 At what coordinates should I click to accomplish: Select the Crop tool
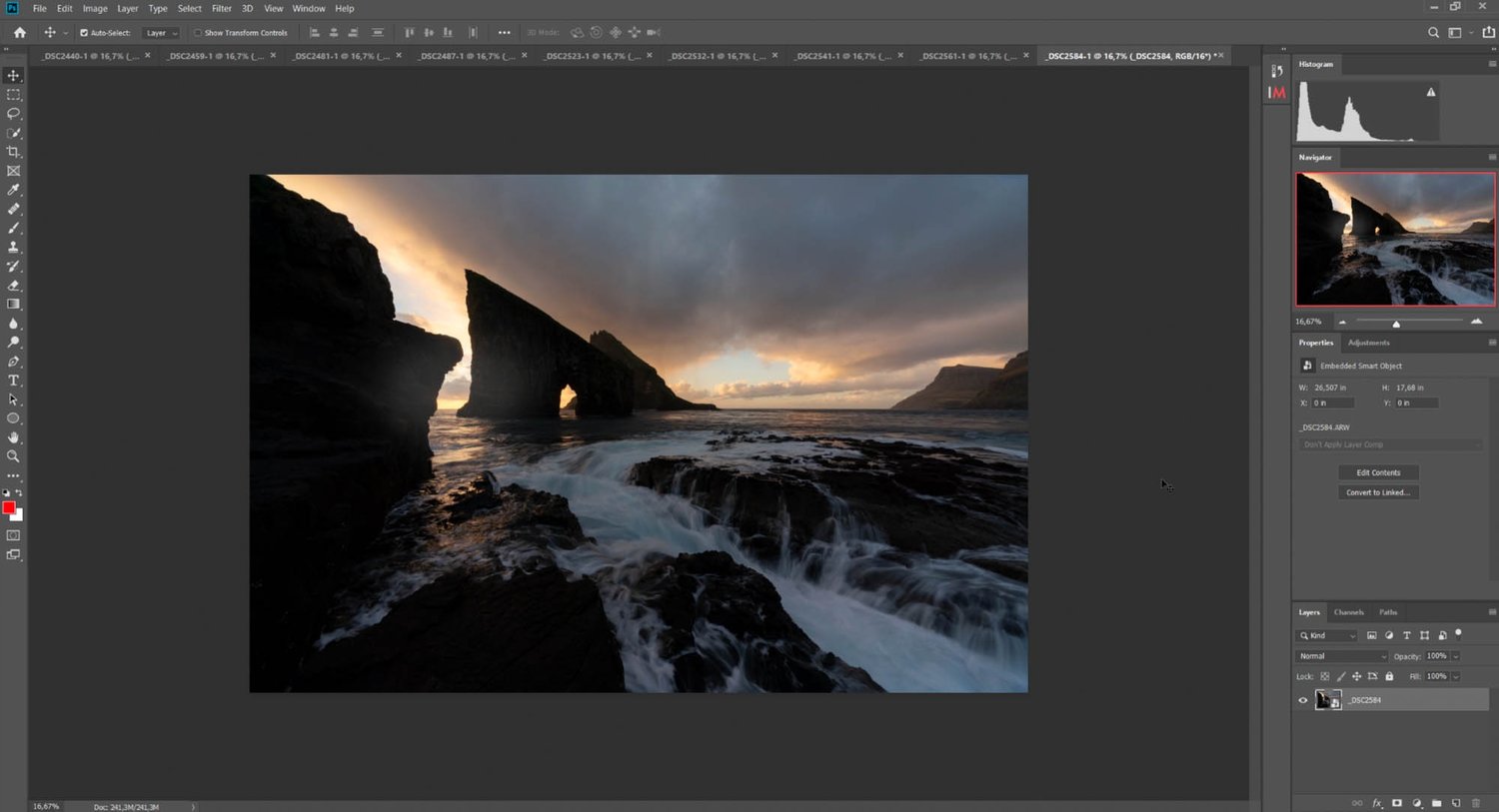tap(13, 152)
